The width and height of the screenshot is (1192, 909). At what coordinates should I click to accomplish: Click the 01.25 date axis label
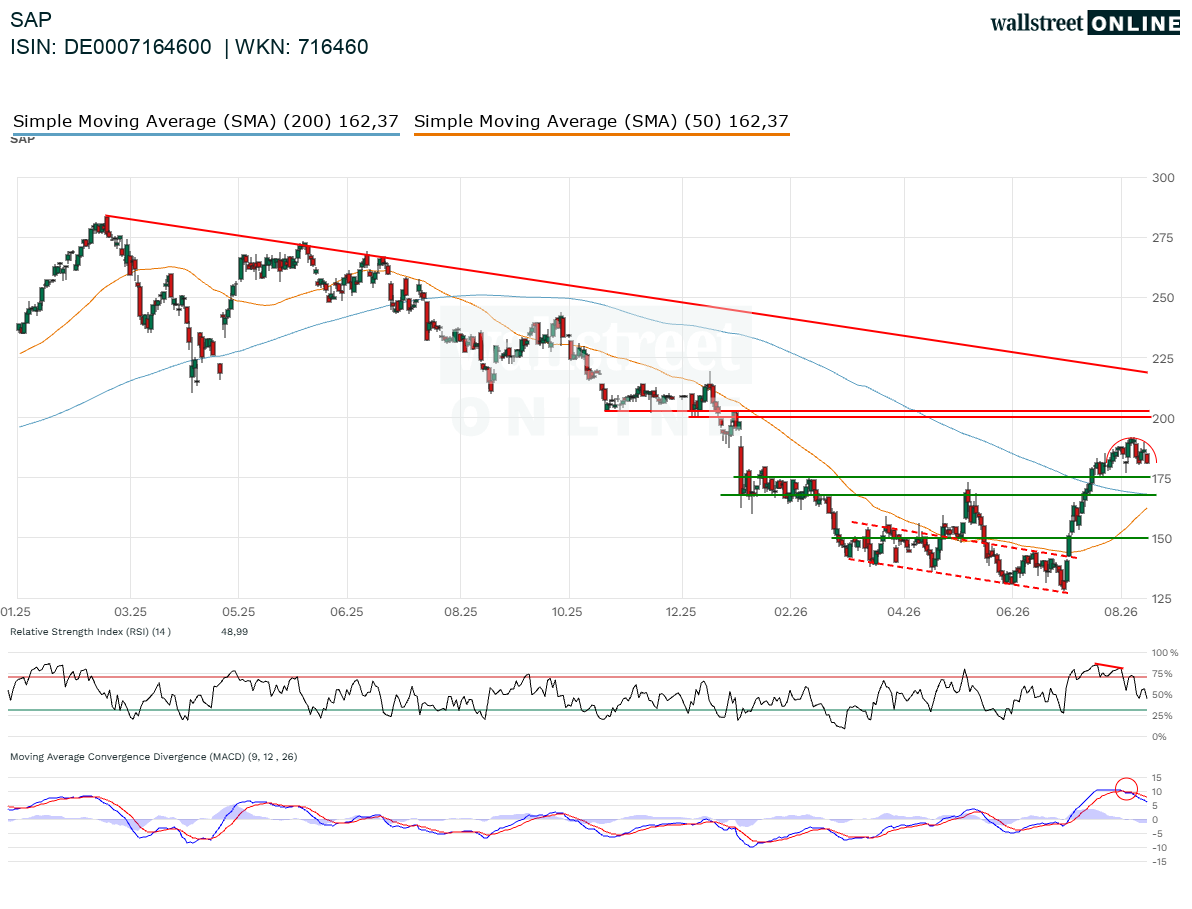(16, 612)
